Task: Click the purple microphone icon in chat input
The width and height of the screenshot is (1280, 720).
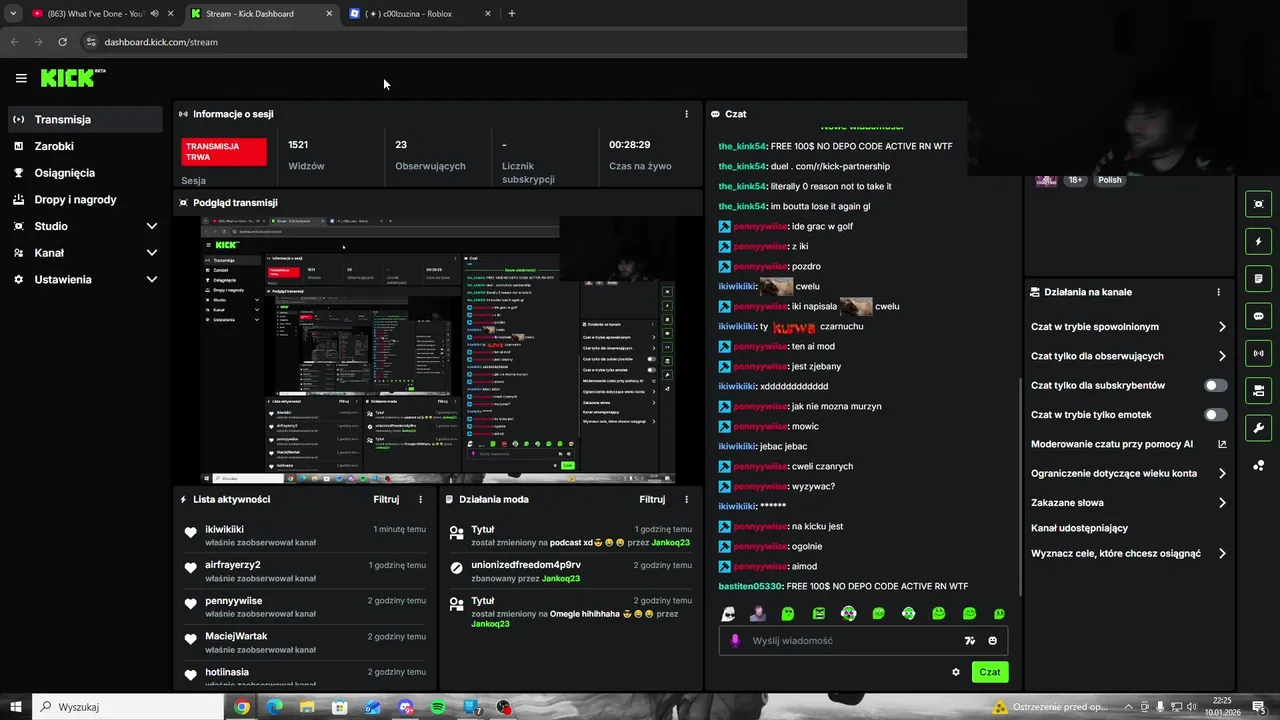Action: [735, 641]
